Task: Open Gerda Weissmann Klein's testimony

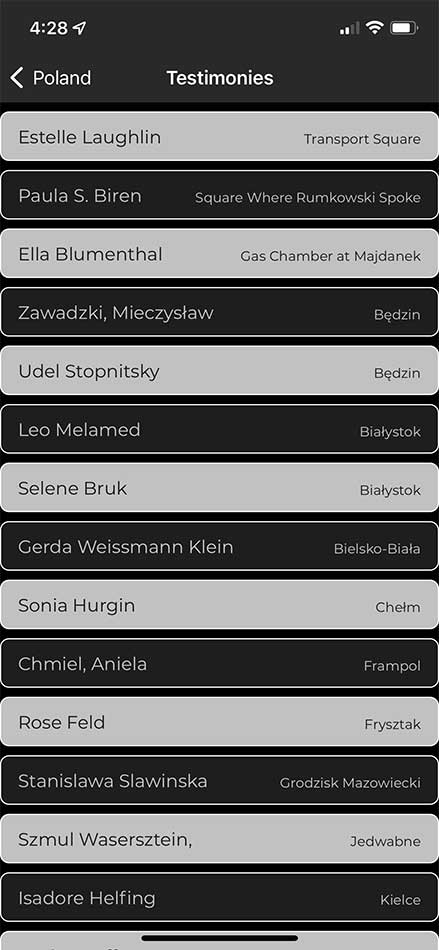Action: click(x=219, y=546)
